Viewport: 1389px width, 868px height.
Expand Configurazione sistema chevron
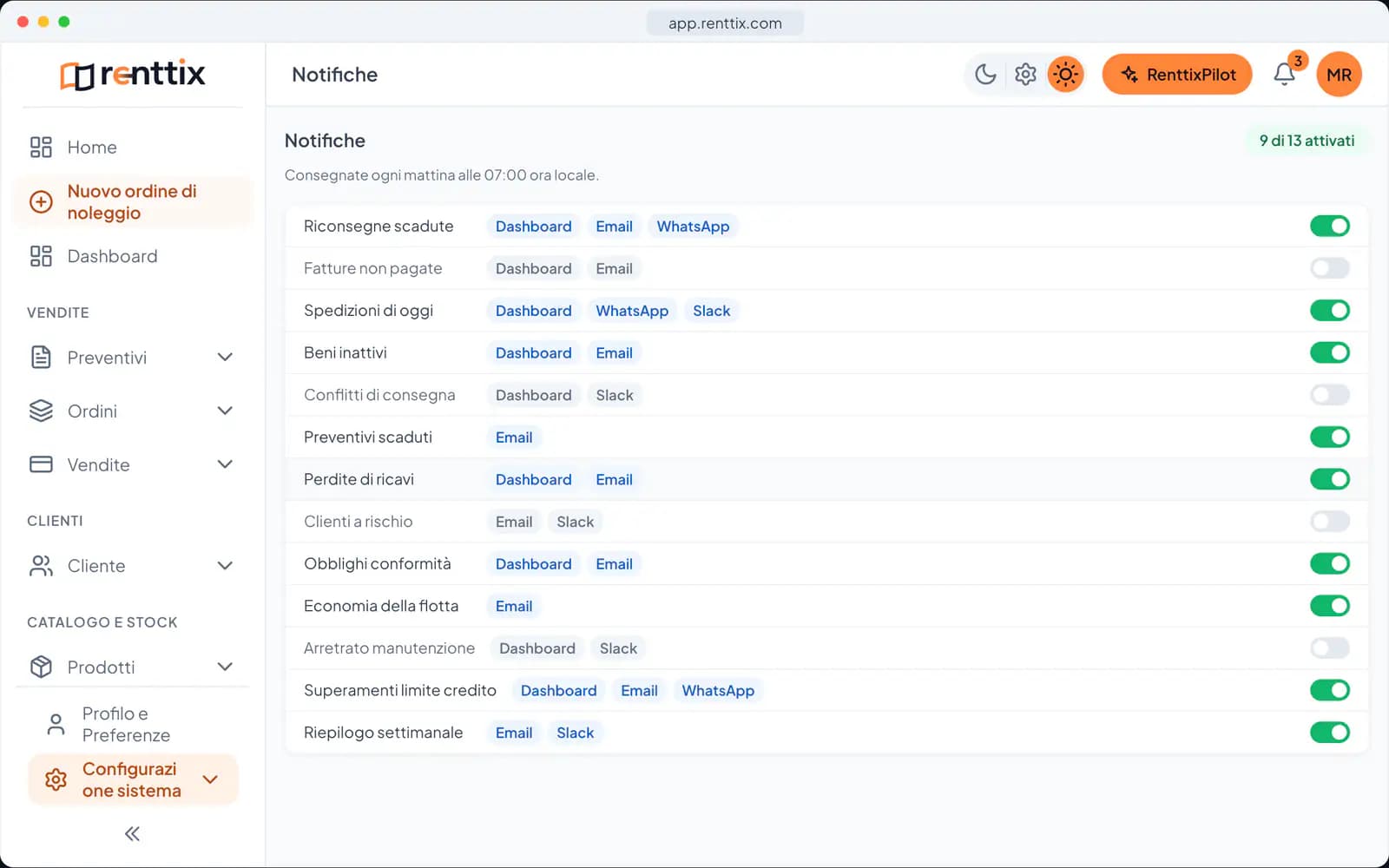click(210, 779)
